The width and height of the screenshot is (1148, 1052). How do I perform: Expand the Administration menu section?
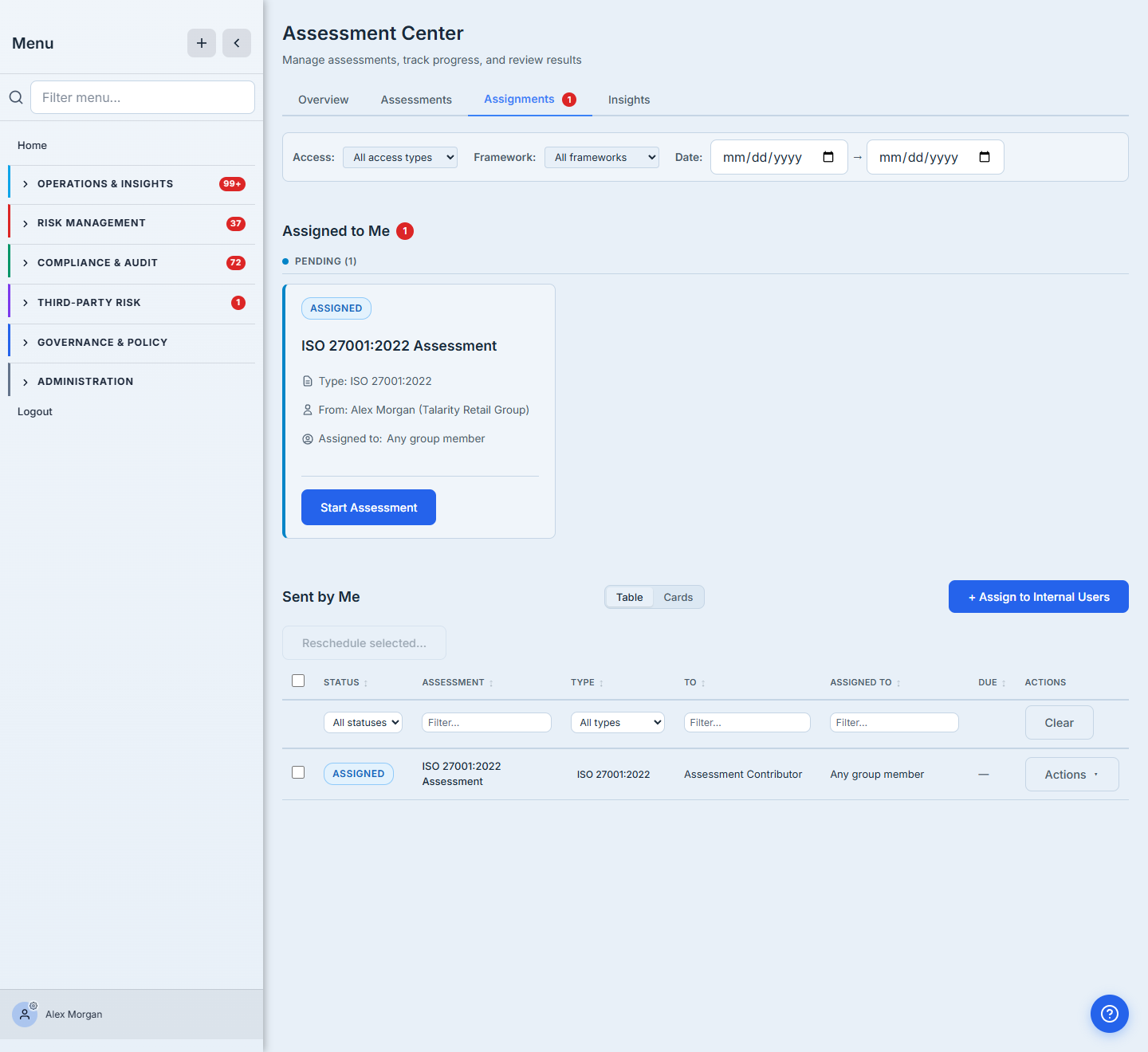click(132, 382)
